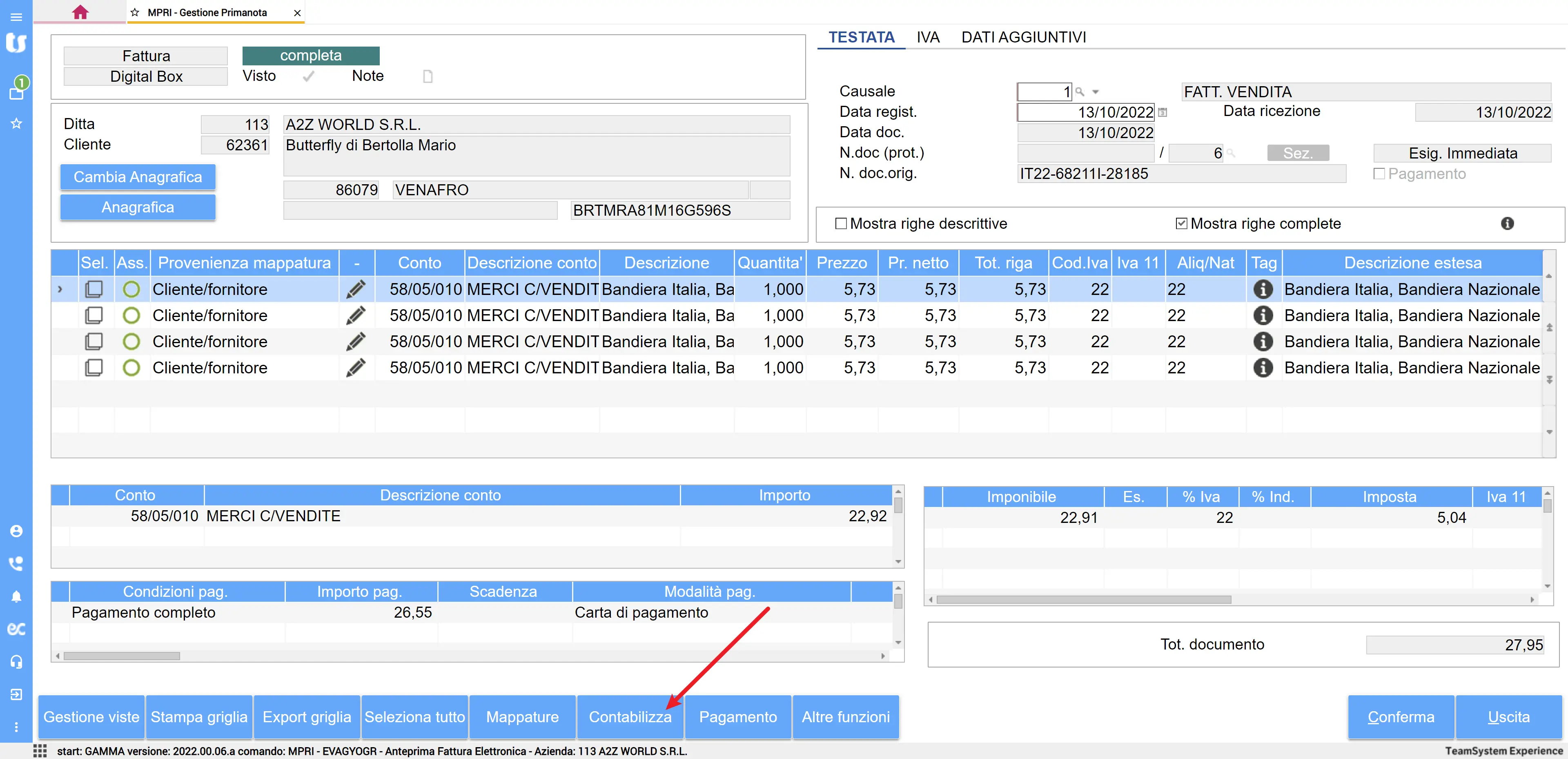The image size is (1568, 759).
Task: Open the Causale dropdown arrow
Action: 1096,92
